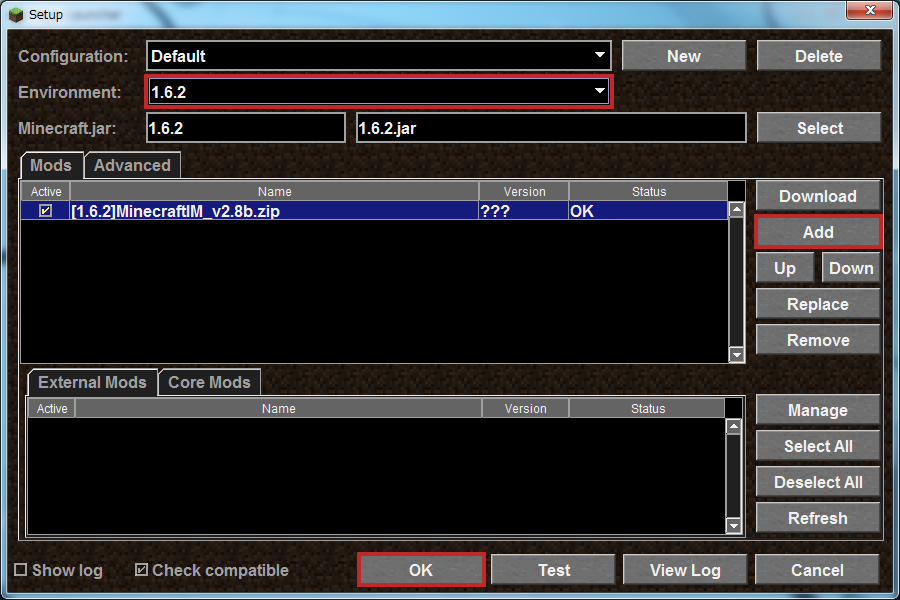The width and height of the screenshot is (900, 600).
Task: Click Version column header in External Mods table
Action: (525, 408)
